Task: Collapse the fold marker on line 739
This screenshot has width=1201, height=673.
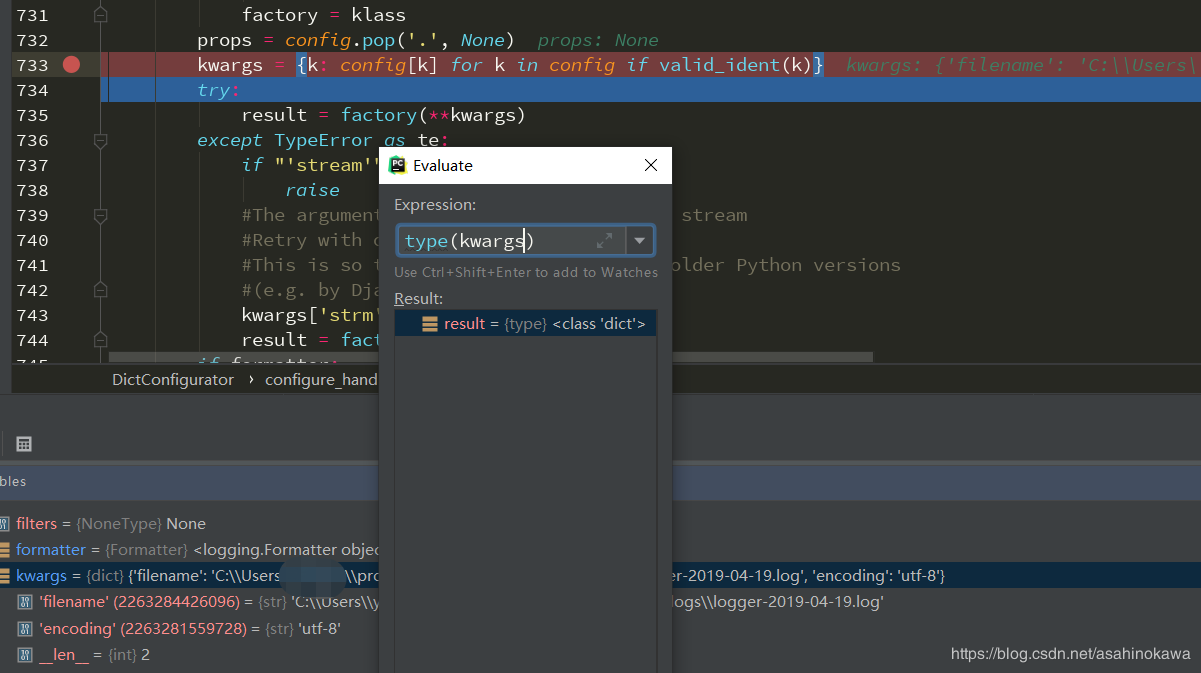Action: (x=100, y=215)
